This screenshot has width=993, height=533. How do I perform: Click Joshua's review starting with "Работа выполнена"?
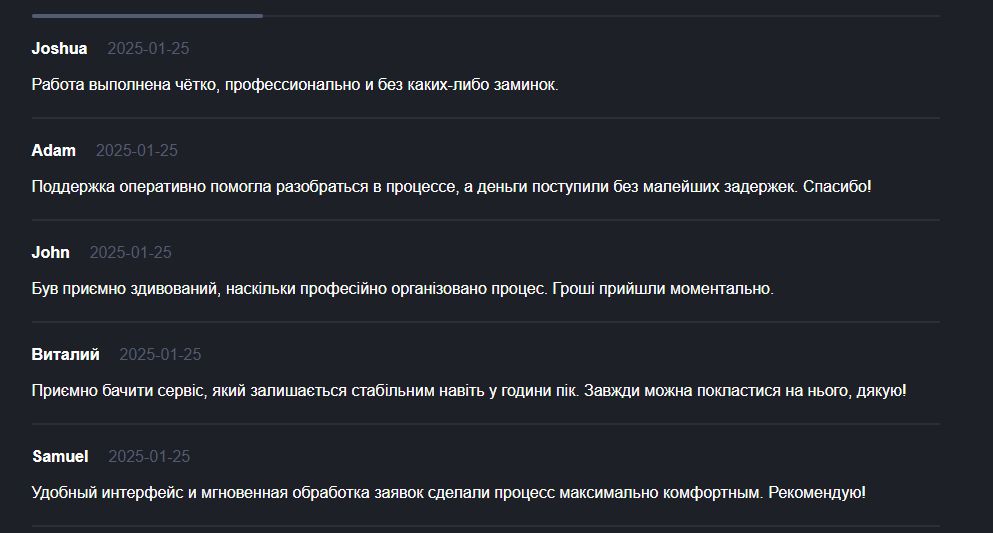click(x=295, y=85)
